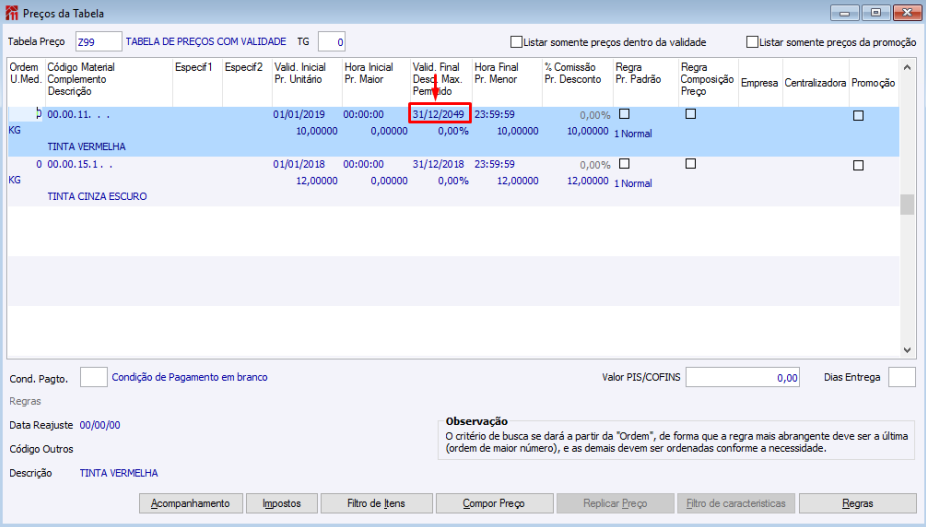Screen dimensions: 926x527
Task: Click the vertical scrollbar thumb of the grid
Action: coord(908,204)
